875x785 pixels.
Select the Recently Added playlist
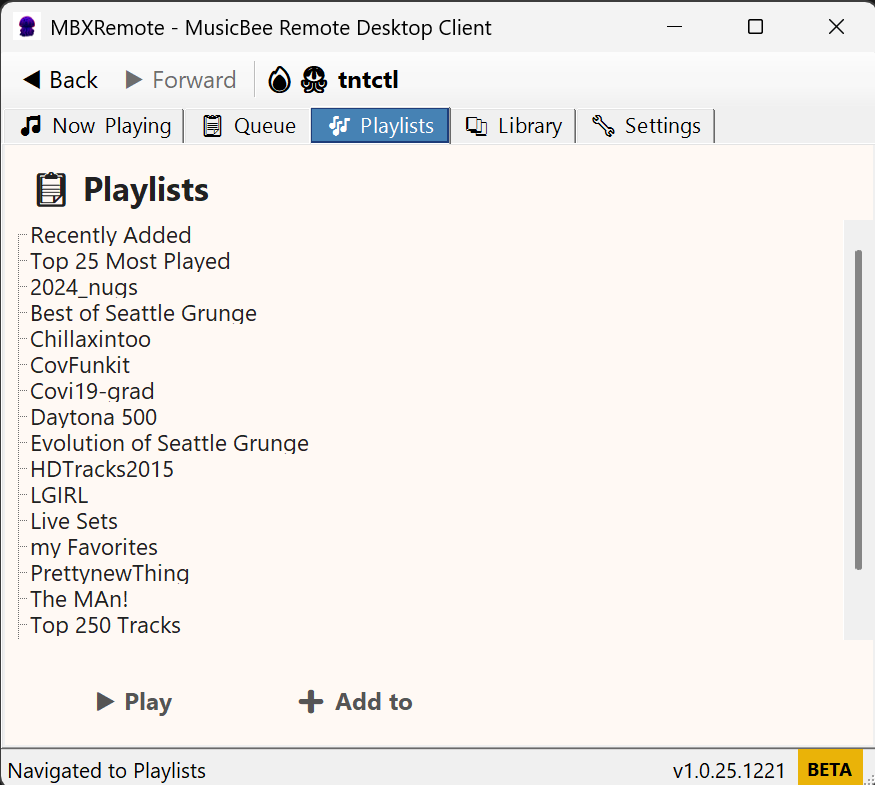pyautogui.click(x=110, y=235)
